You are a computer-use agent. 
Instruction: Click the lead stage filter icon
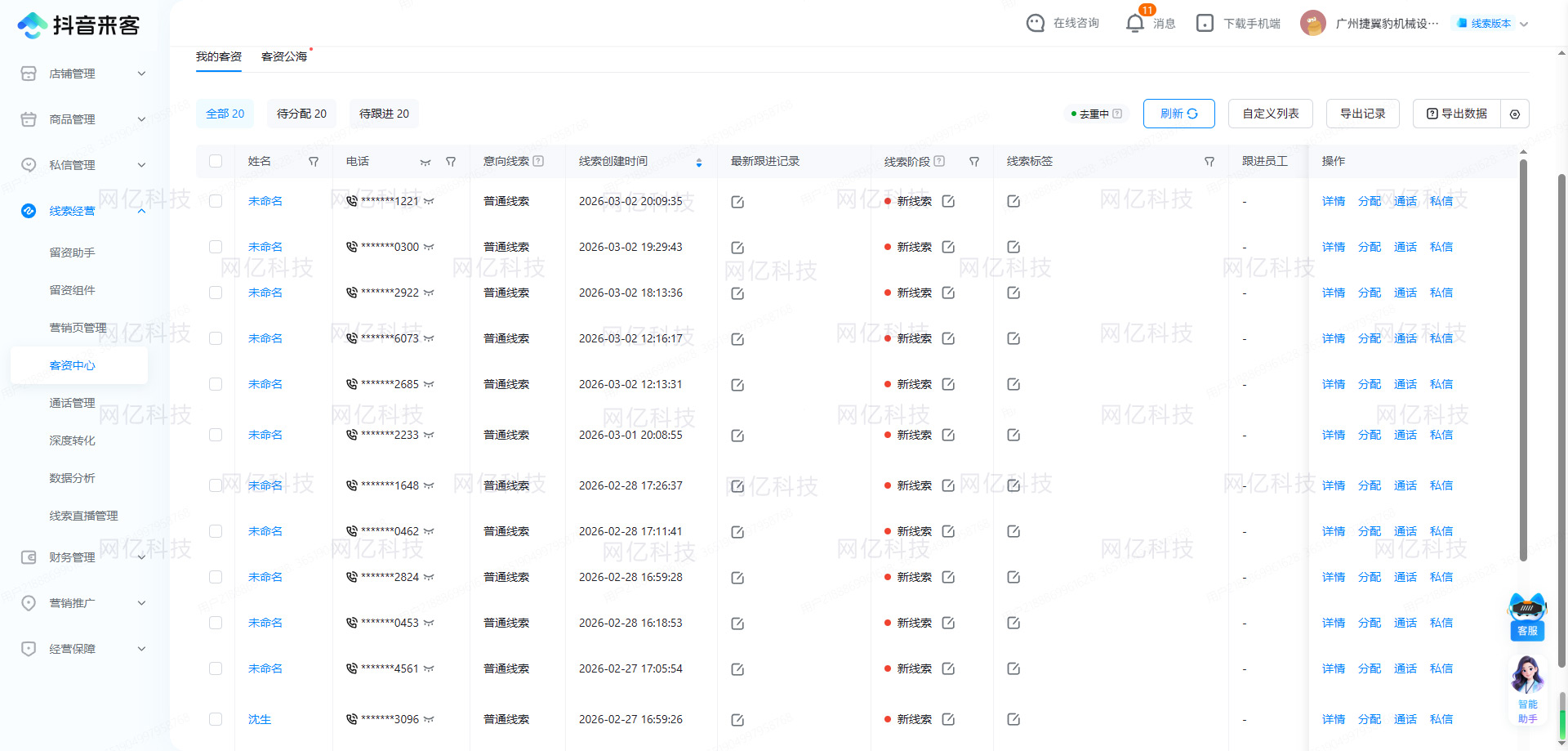(974, 162)
